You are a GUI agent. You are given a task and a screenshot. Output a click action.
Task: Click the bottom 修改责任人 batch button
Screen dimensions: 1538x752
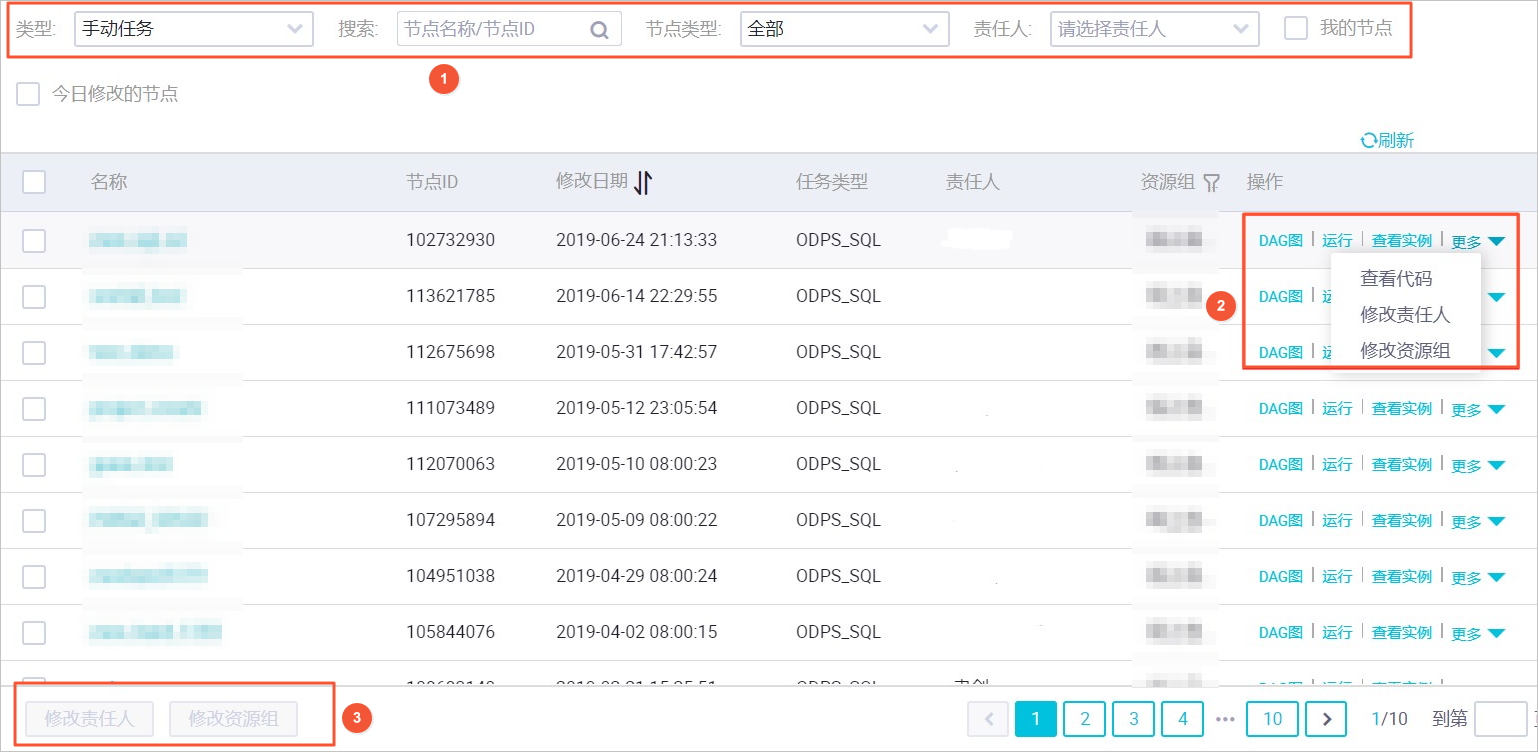point(89,718)
